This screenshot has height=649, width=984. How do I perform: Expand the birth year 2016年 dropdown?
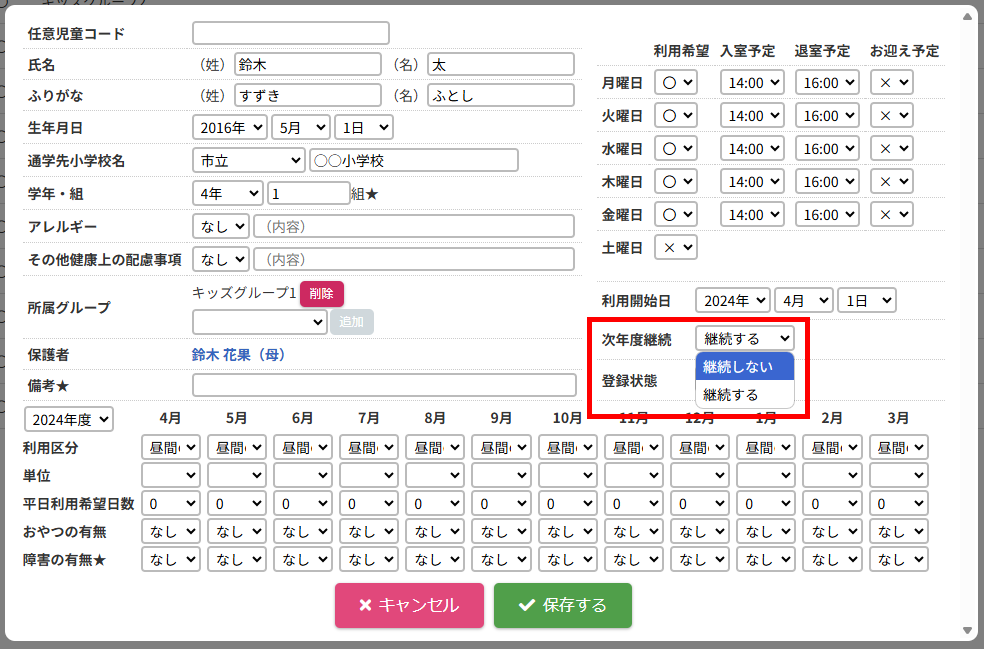[x=229, y=128]
